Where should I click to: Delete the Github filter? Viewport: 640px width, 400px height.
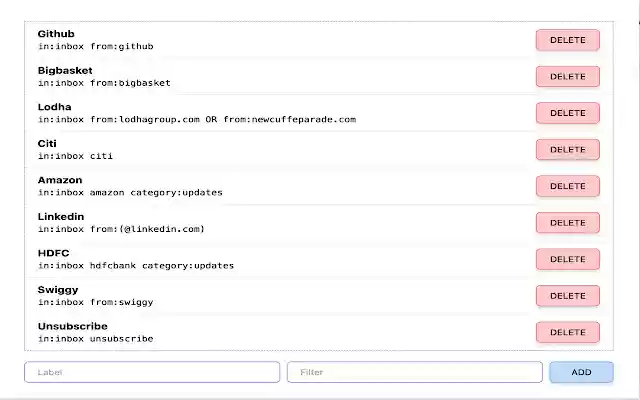tap(568, 40)
